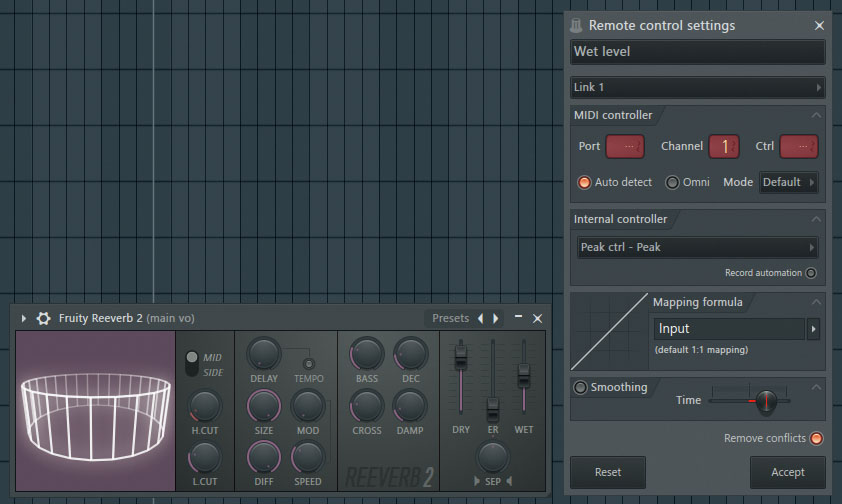Enable Record automation
Screen dimensions: 842x504
coord(811,273)
